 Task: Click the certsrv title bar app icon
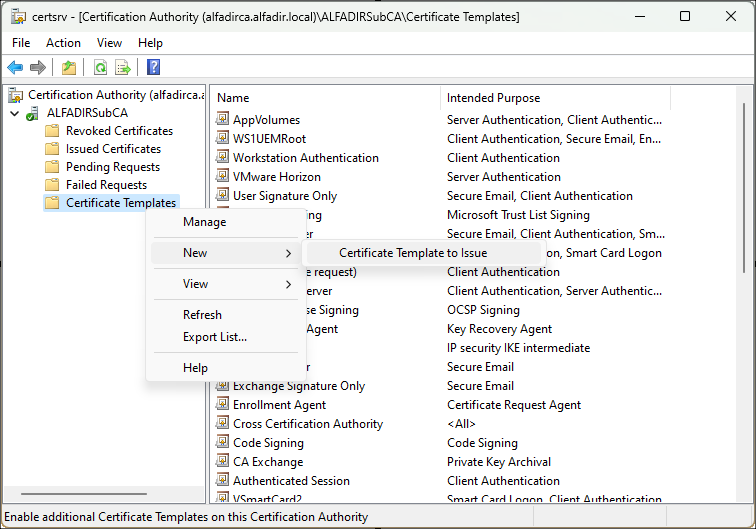click(x=18, y=17)
